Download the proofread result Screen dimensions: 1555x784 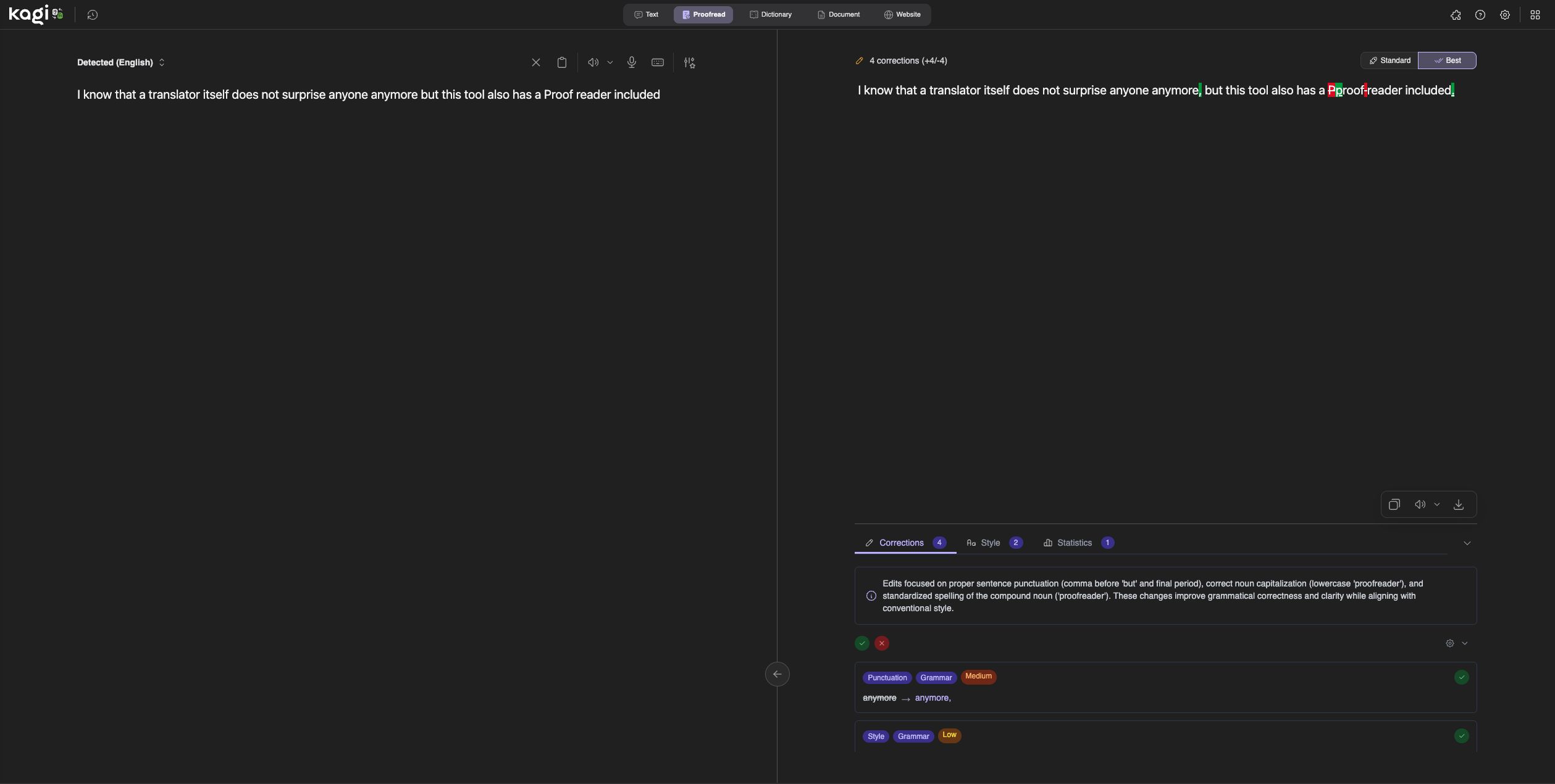point(1458,504)
